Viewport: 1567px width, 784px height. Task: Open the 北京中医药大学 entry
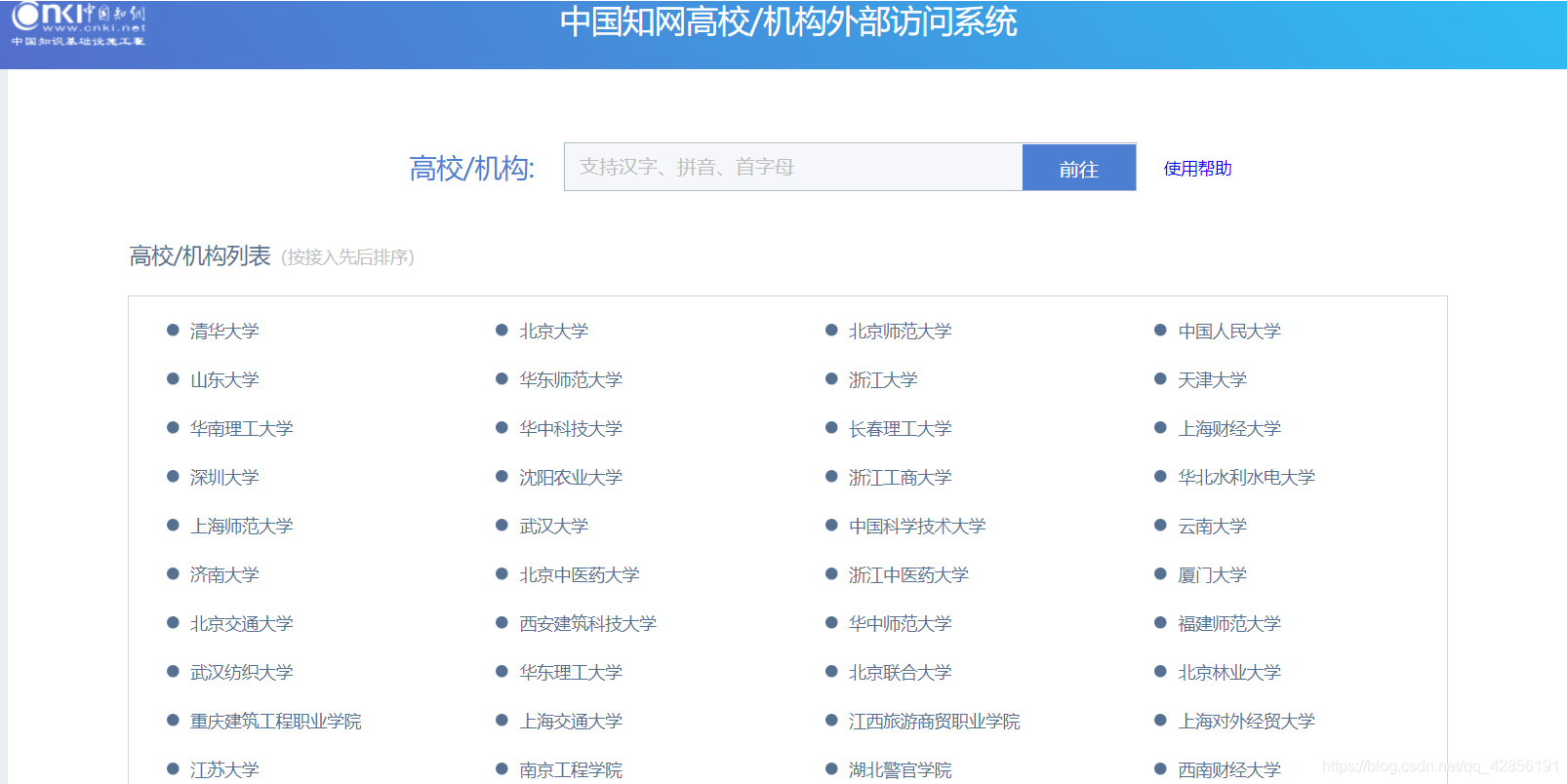coord(580,575)
